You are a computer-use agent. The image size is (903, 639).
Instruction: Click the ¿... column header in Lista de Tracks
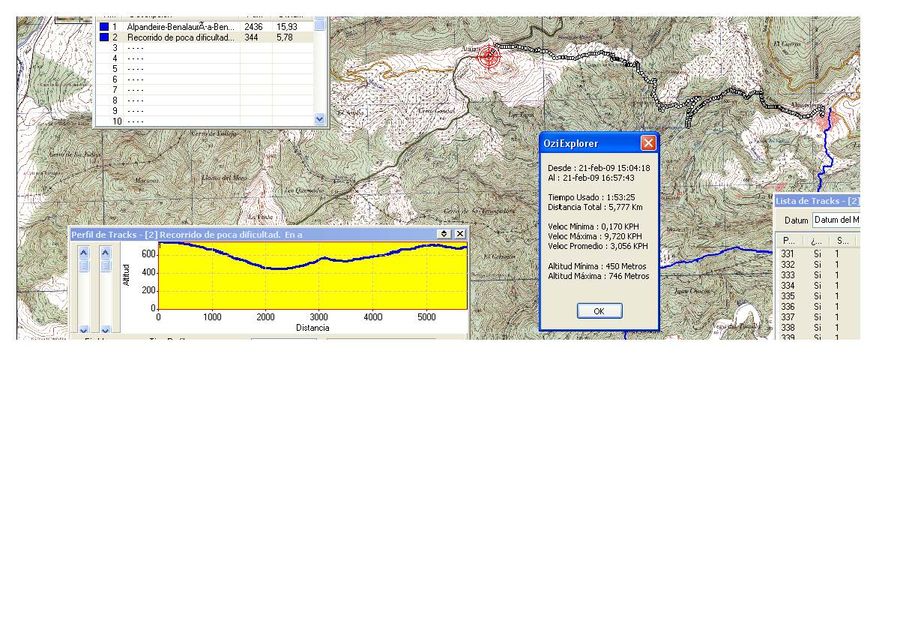(816, 241)
